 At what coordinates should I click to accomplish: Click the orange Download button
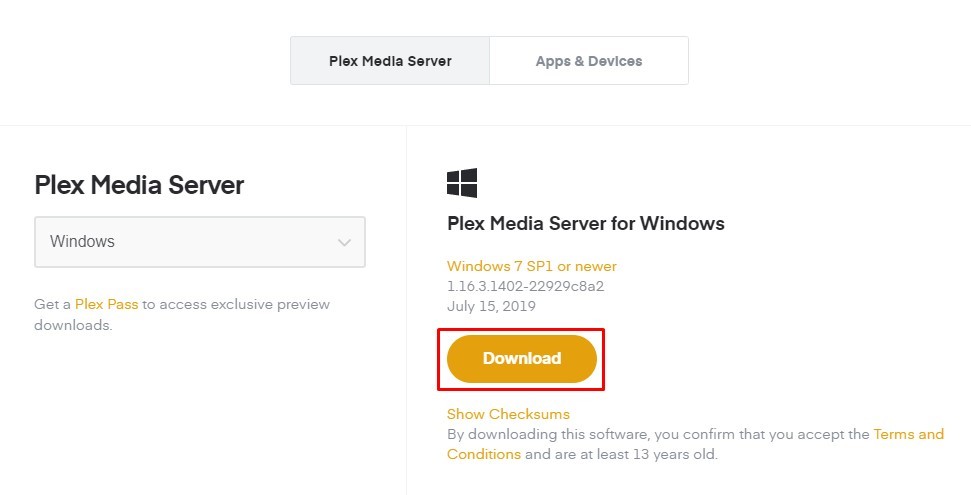(522, 359)
